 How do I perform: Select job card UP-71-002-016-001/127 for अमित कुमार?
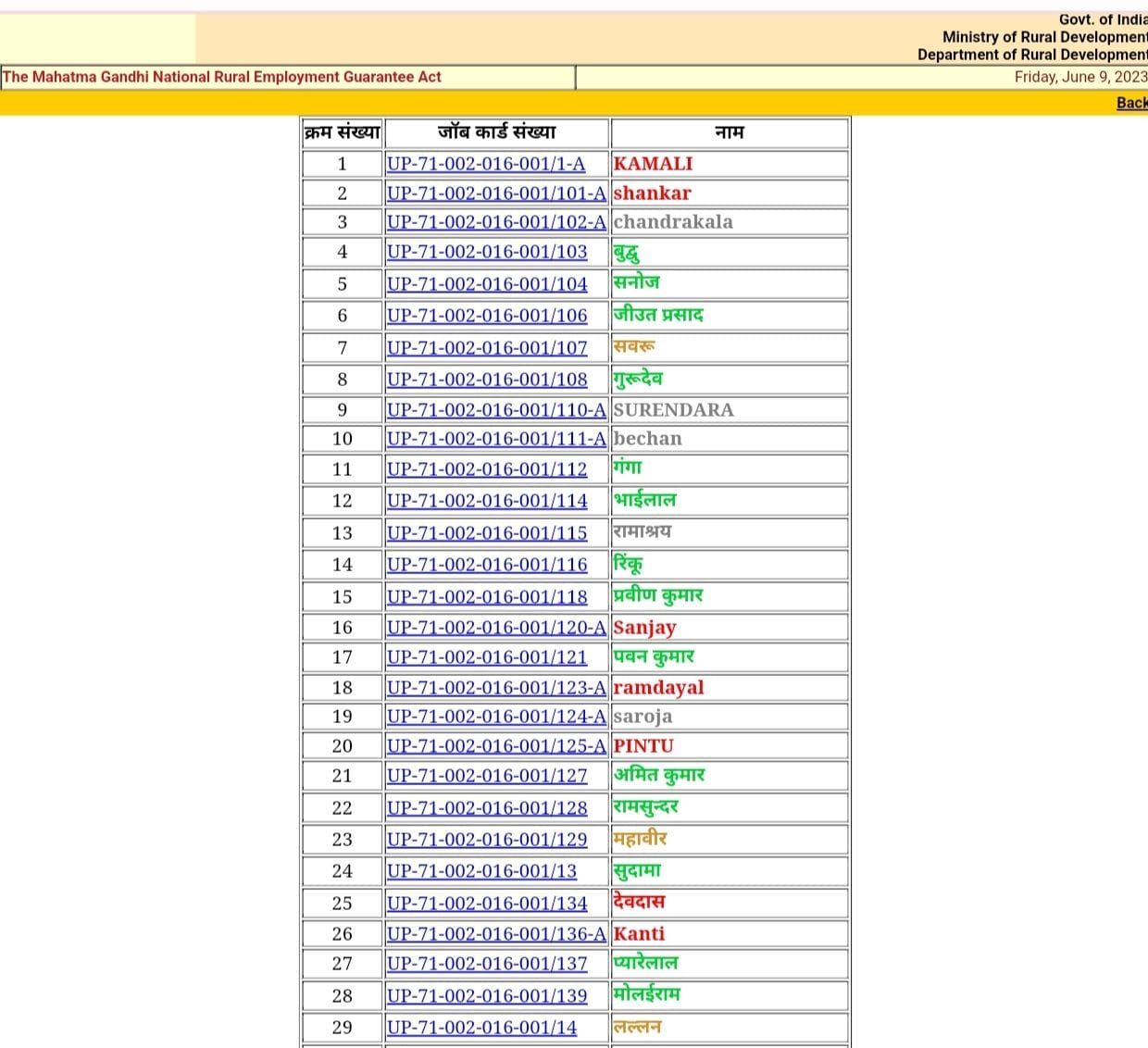click(x=487, y=776)
